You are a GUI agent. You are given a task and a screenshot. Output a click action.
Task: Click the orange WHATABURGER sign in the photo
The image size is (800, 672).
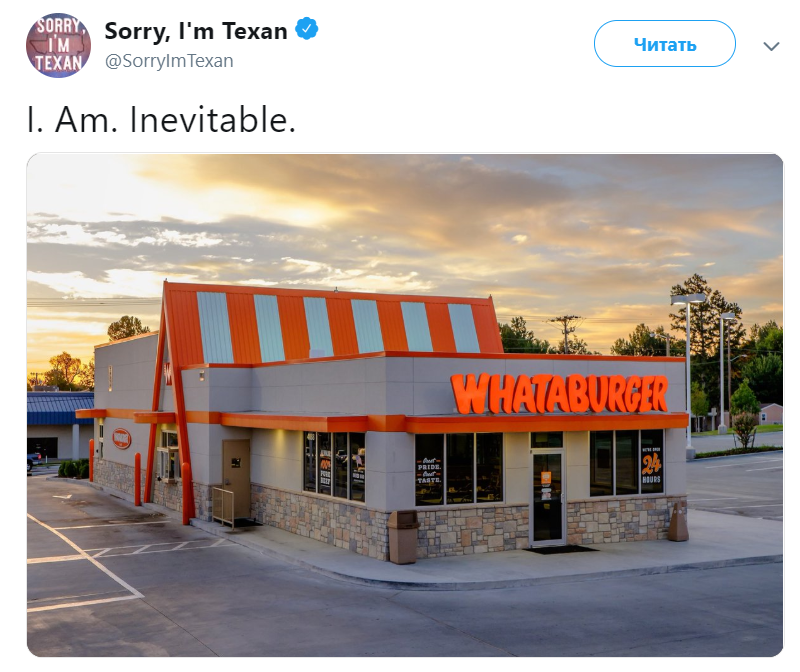pos(560,394)
